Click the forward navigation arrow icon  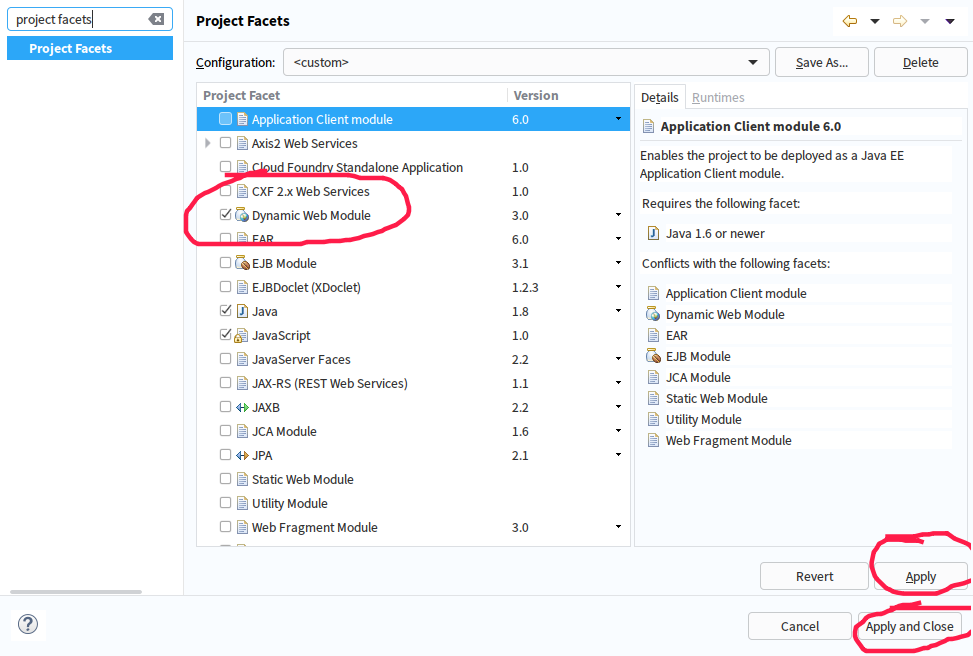900,21
